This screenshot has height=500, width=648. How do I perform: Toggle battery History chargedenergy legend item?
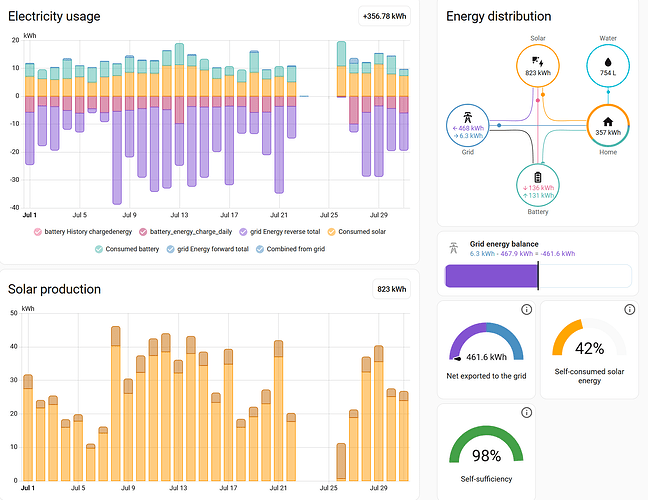(83, 232)
